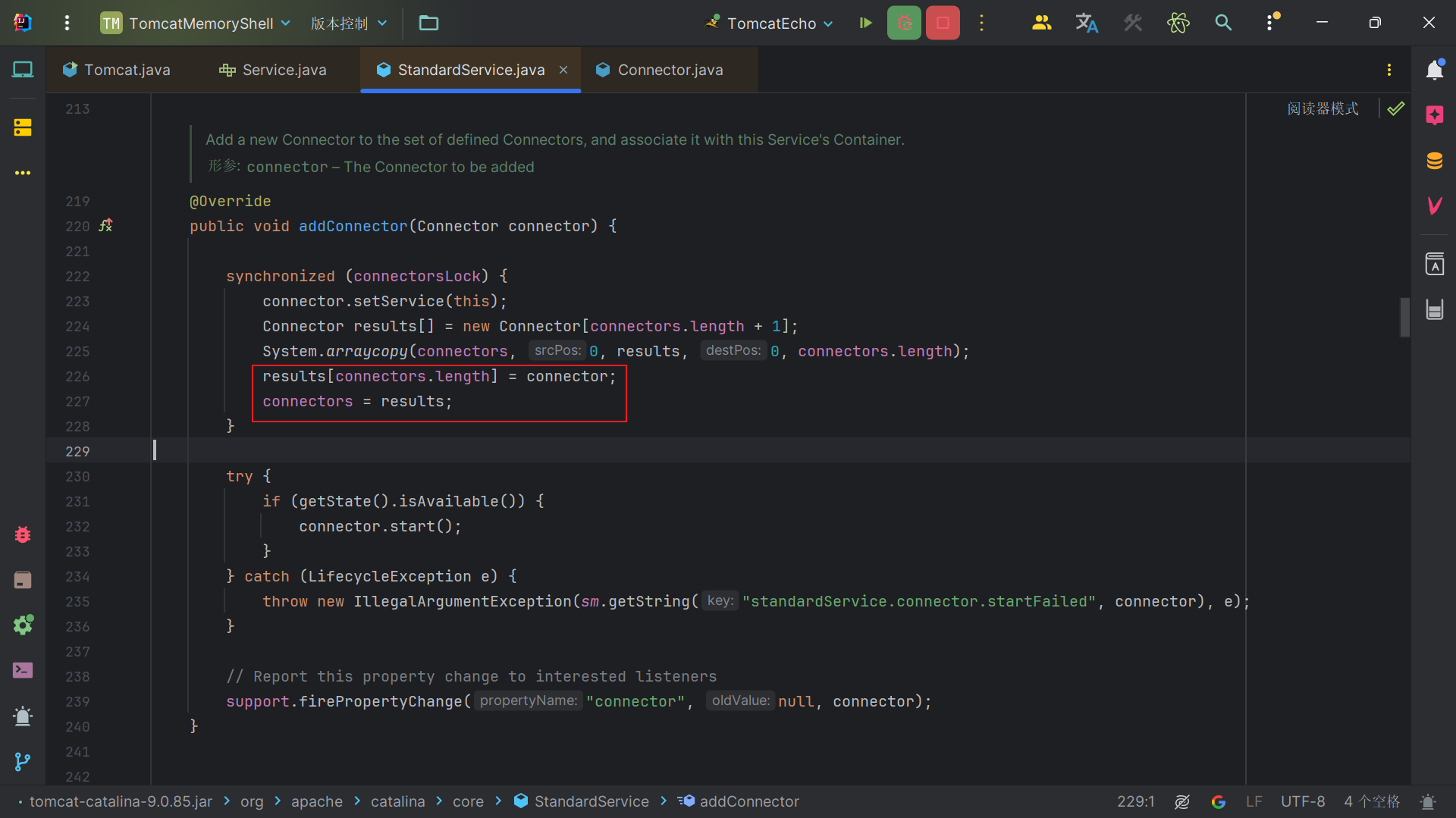Screen dimensions: 1456x818
Task: Open the document A tool window icon
Action: (x=1434, y=264)
